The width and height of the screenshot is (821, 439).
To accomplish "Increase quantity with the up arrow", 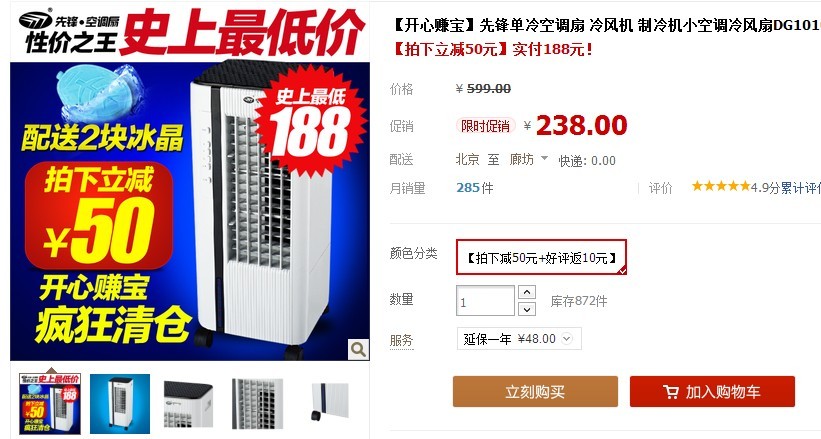I will [x=527, y=292].
